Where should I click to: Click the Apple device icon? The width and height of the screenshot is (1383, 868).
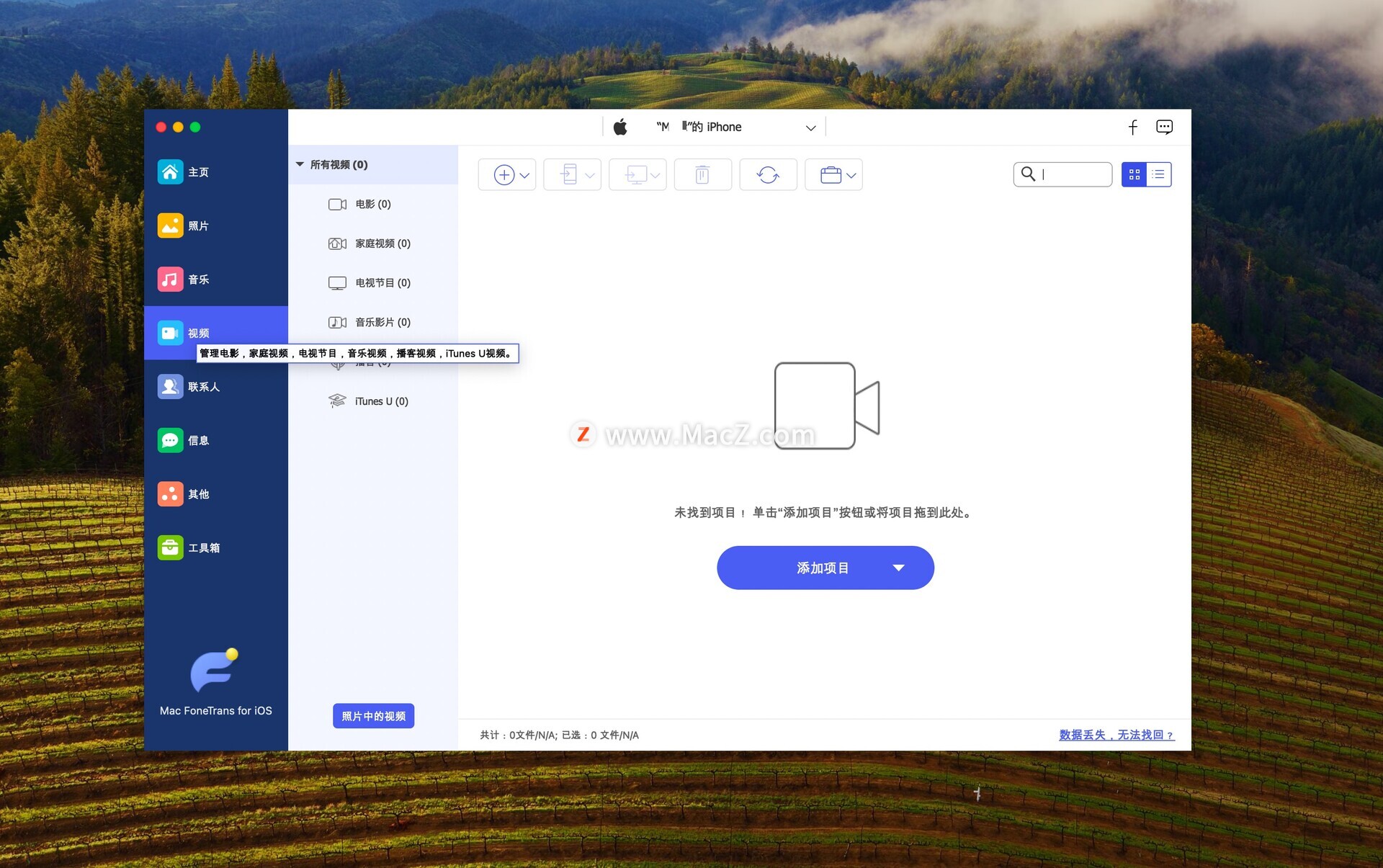[x=620, y=127]
